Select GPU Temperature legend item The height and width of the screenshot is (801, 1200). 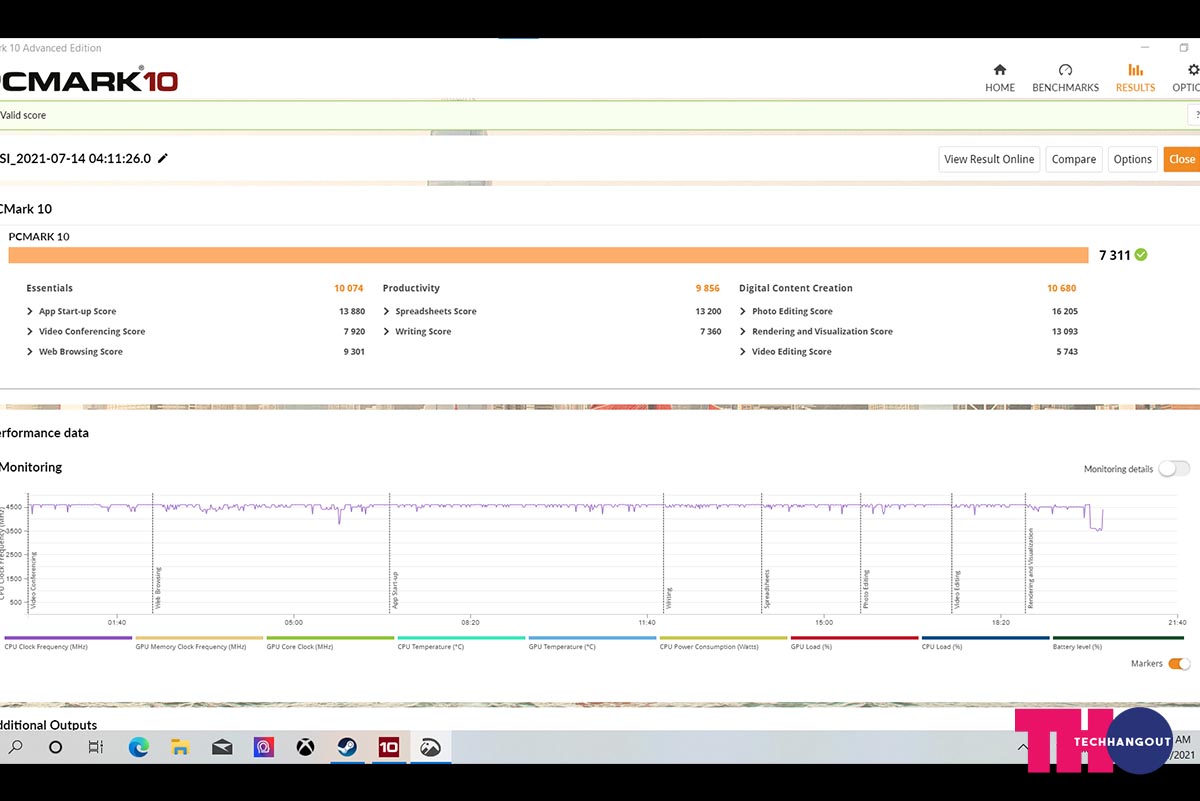coord(592,642)
